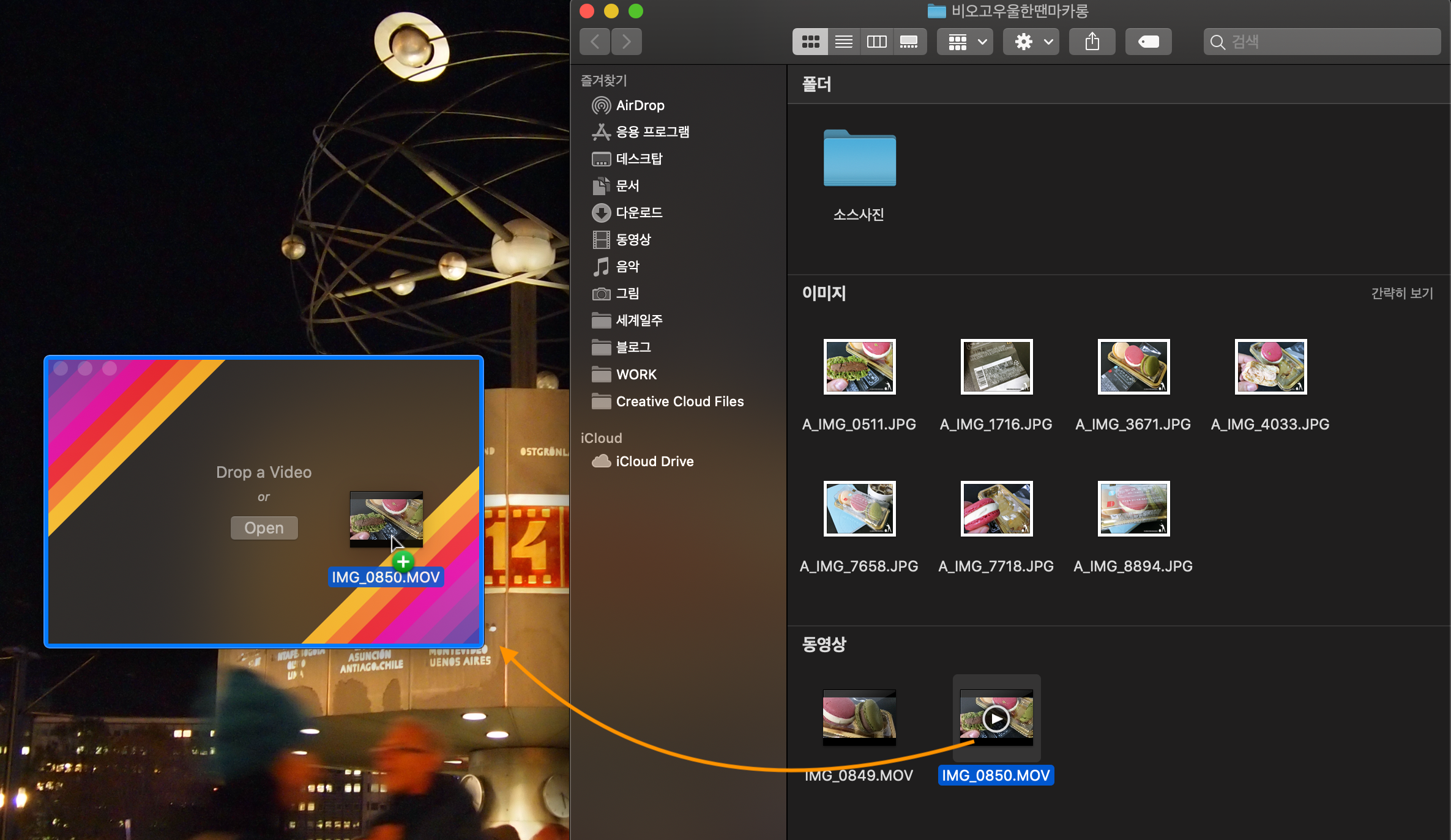Image resolution: width=1451 pixels, height=840 pixels.
Task: Click the Share toolbar icon
Action: (x=1092, y=42)
